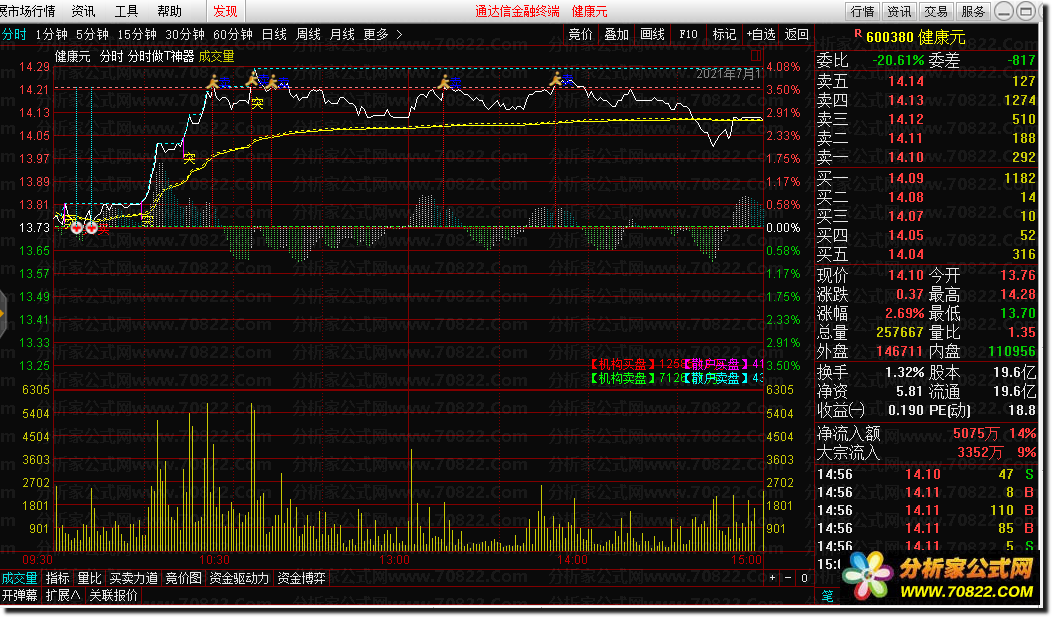The image size is (1053, 617).
Task: Select the 成交量 bottom tab
Action: tap(19, 578)
